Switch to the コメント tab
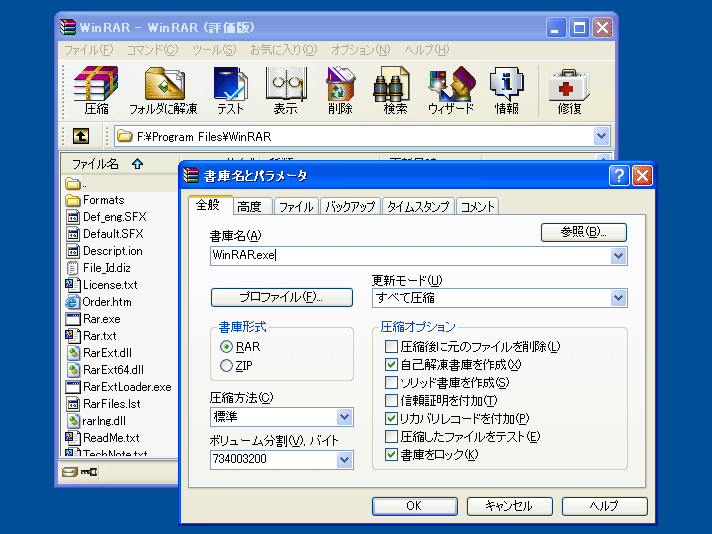Viewport: 712px width, 534px height. [x=477, y=207]
